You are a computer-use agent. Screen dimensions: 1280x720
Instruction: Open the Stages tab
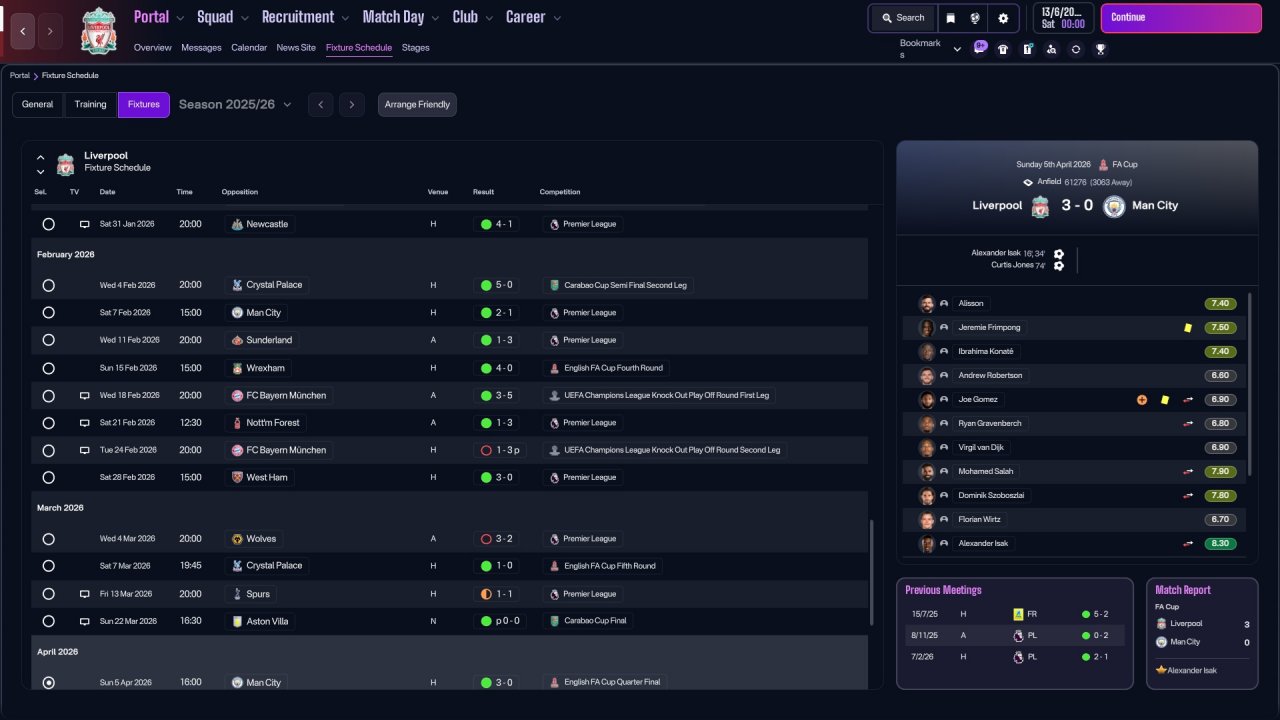point(416,48)
